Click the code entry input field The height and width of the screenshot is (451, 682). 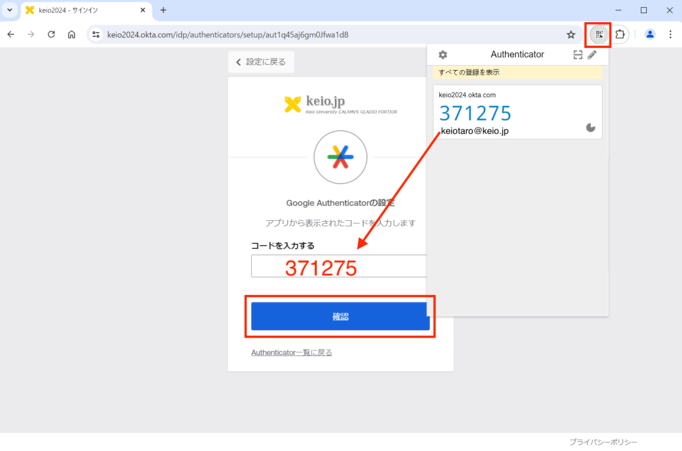coord(338,266)
